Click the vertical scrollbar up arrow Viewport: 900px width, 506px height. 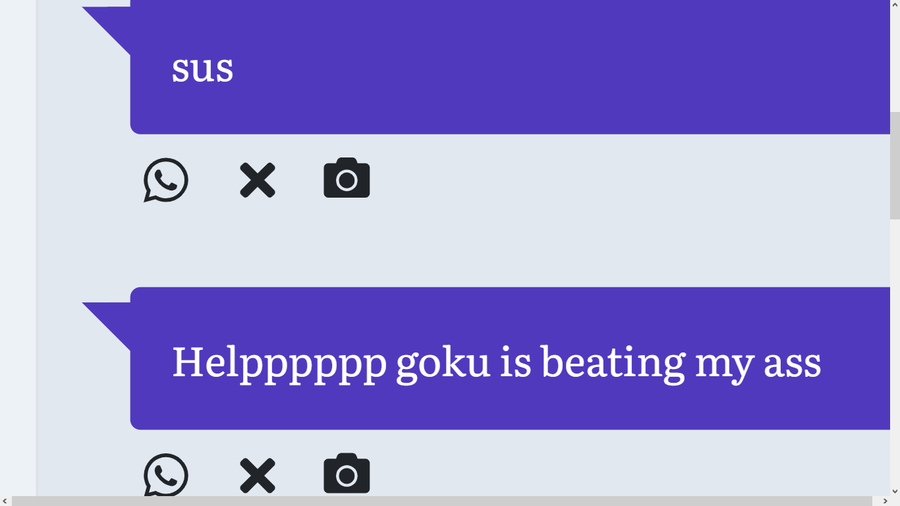point(895,5)
